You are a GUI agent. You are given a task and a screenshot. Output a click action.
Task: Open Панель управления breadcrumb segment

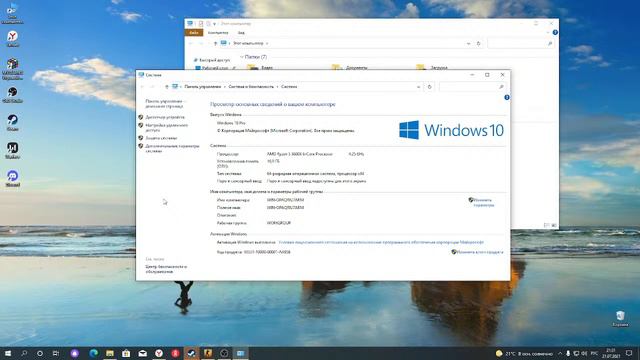202,87
